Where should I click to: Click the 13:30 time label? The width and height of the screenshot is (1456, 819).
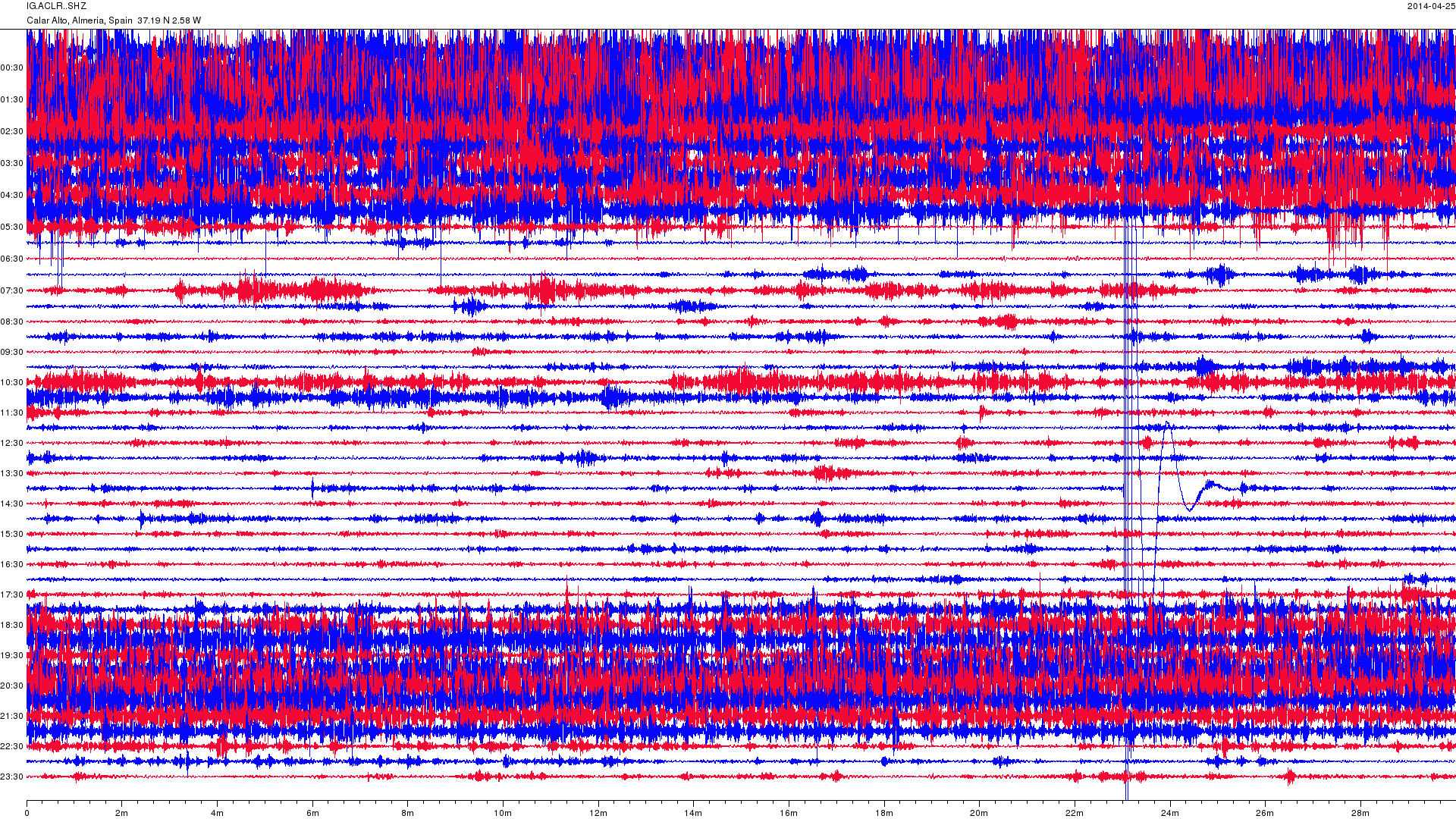point(11,474)
